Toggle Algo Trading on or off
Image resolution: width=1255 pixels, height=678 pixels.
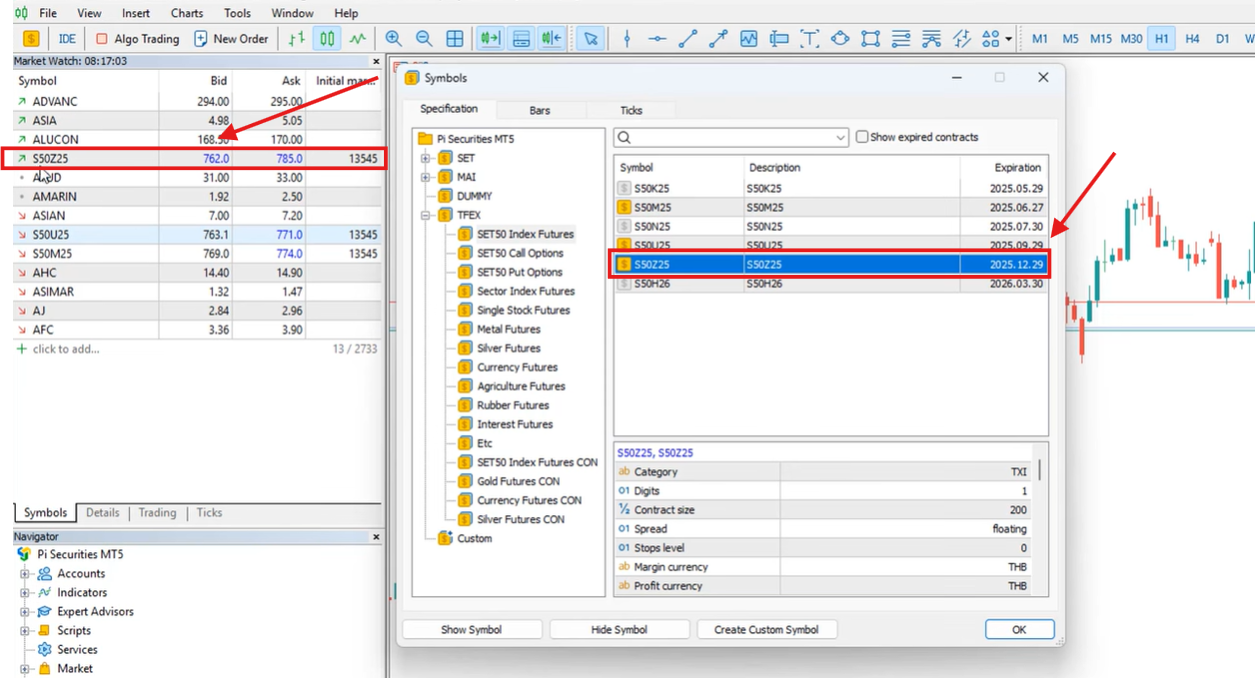coord(138,39)
